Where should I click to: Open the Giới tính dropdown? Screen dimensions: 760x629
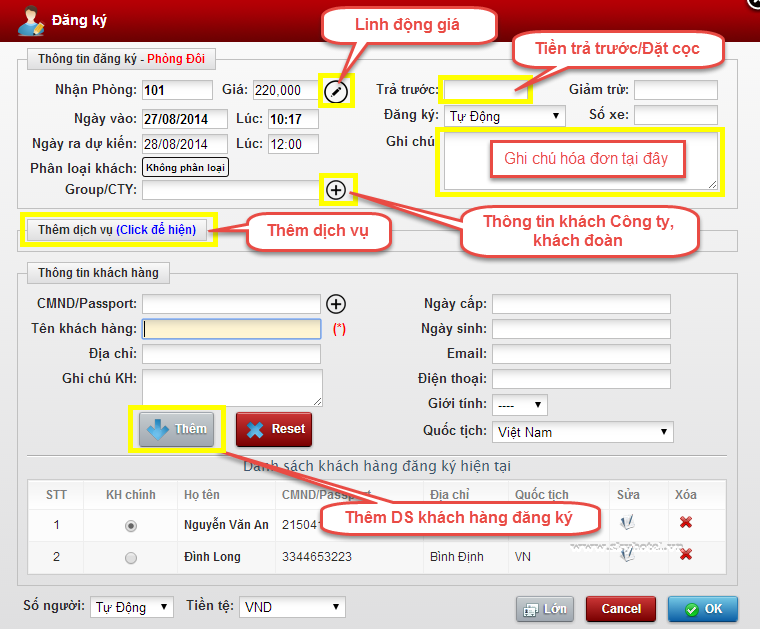click(519, 405)
